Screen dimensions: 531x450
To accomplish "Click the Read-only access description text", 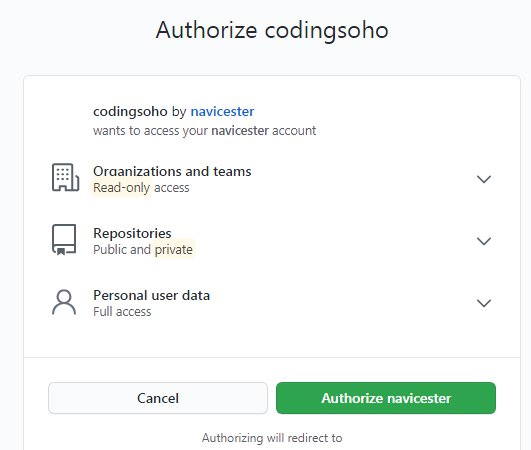I will point(141,188).
